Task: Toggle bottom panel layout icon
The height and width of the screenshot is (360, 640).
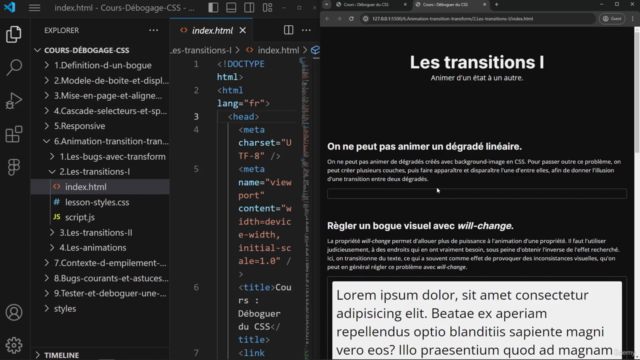Action: pos(231,8)
